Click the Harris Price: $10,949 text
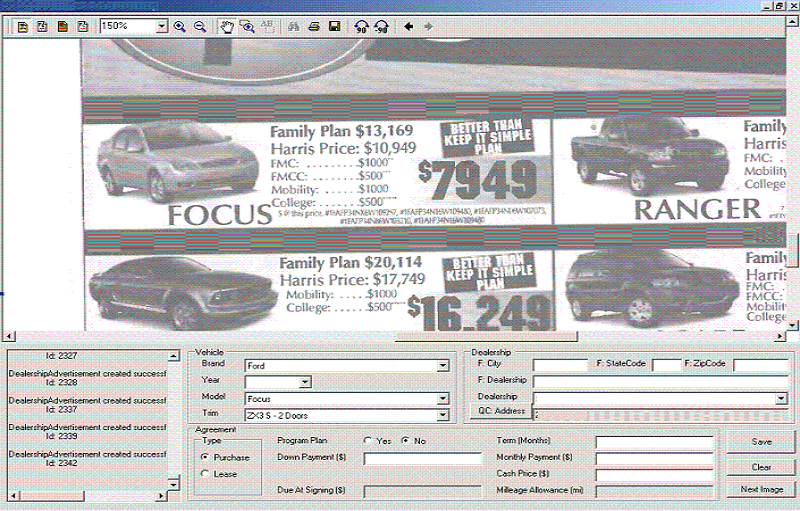This screenshot has height=511, width=800. tap(343, 148)
